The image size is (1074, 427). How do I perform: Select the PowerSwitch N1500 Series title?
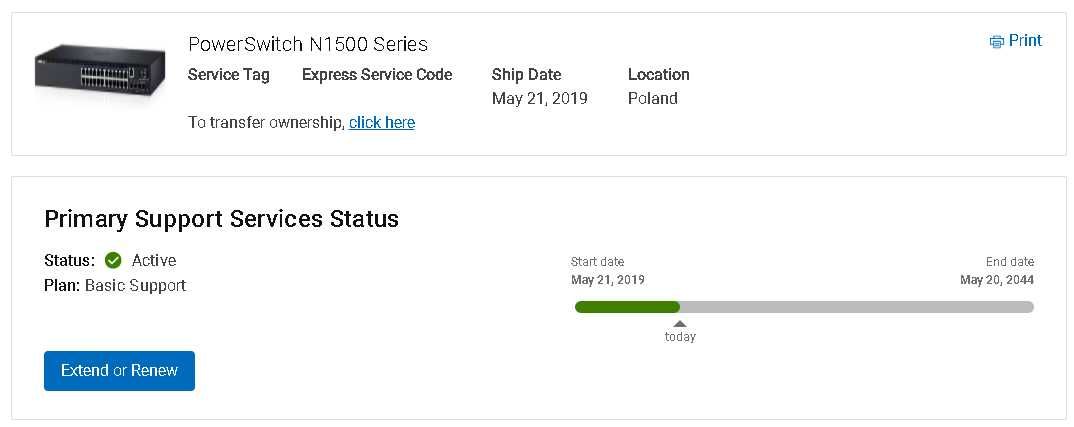click(308, 44)
